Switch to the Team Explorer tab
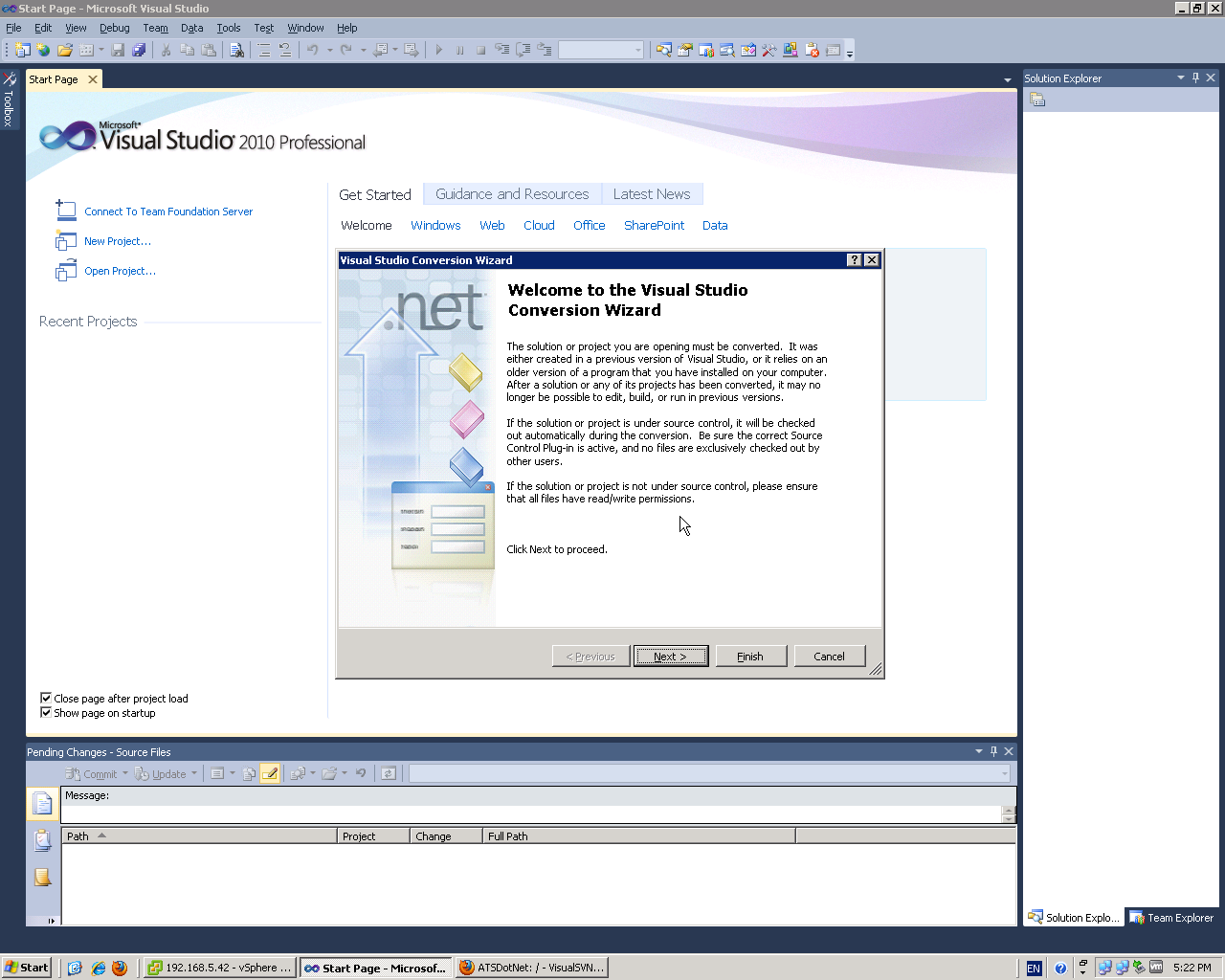The height and width of the screenshot is (980, 1225). 1171,918
